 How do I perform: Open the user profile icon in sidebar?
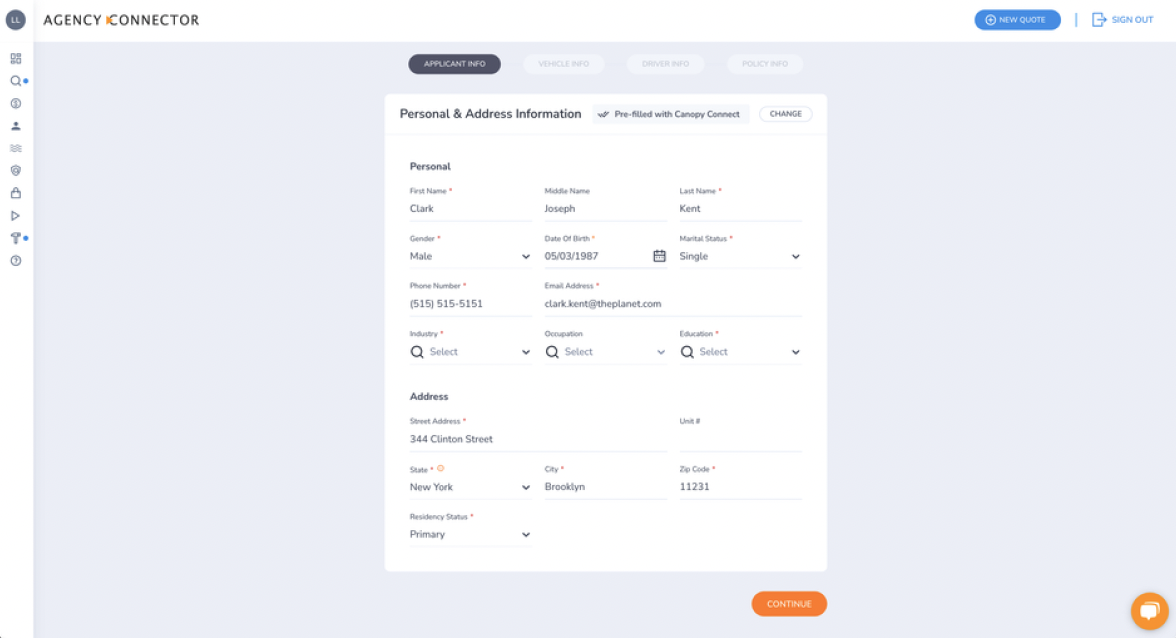(x=16, y=125)
